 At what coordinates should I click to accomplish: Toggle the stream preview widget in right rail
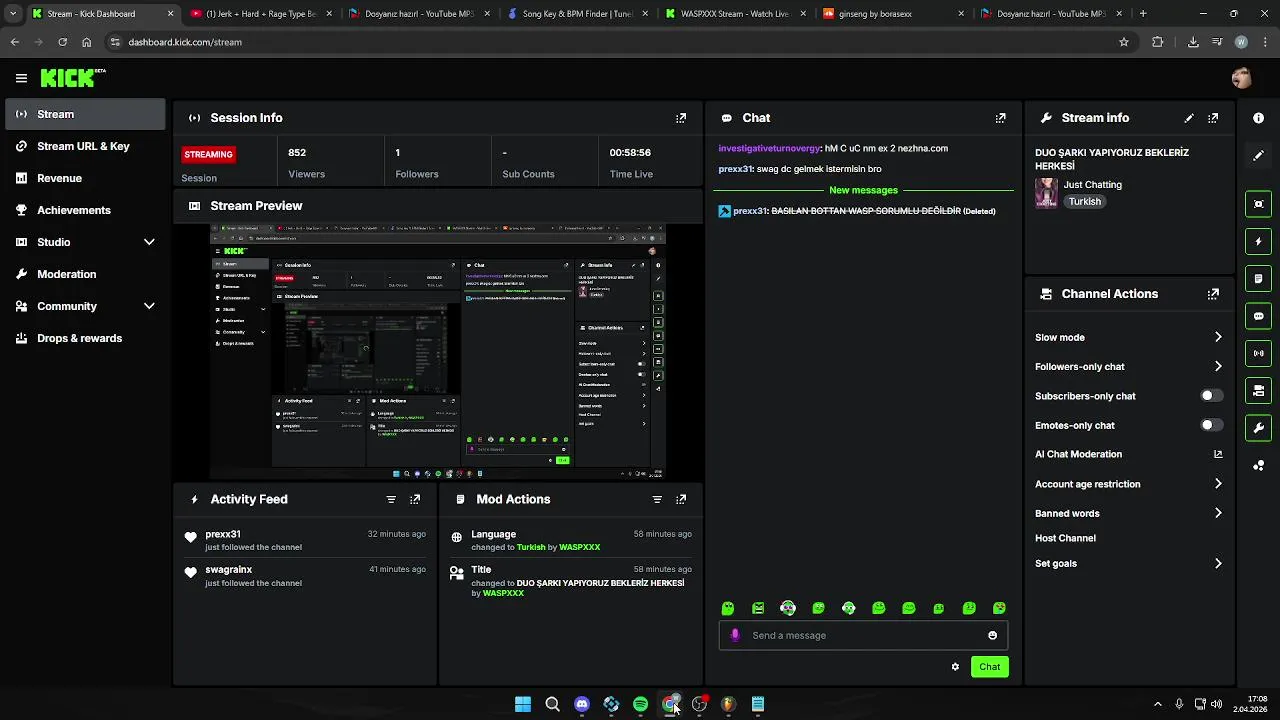[1258, 204]
